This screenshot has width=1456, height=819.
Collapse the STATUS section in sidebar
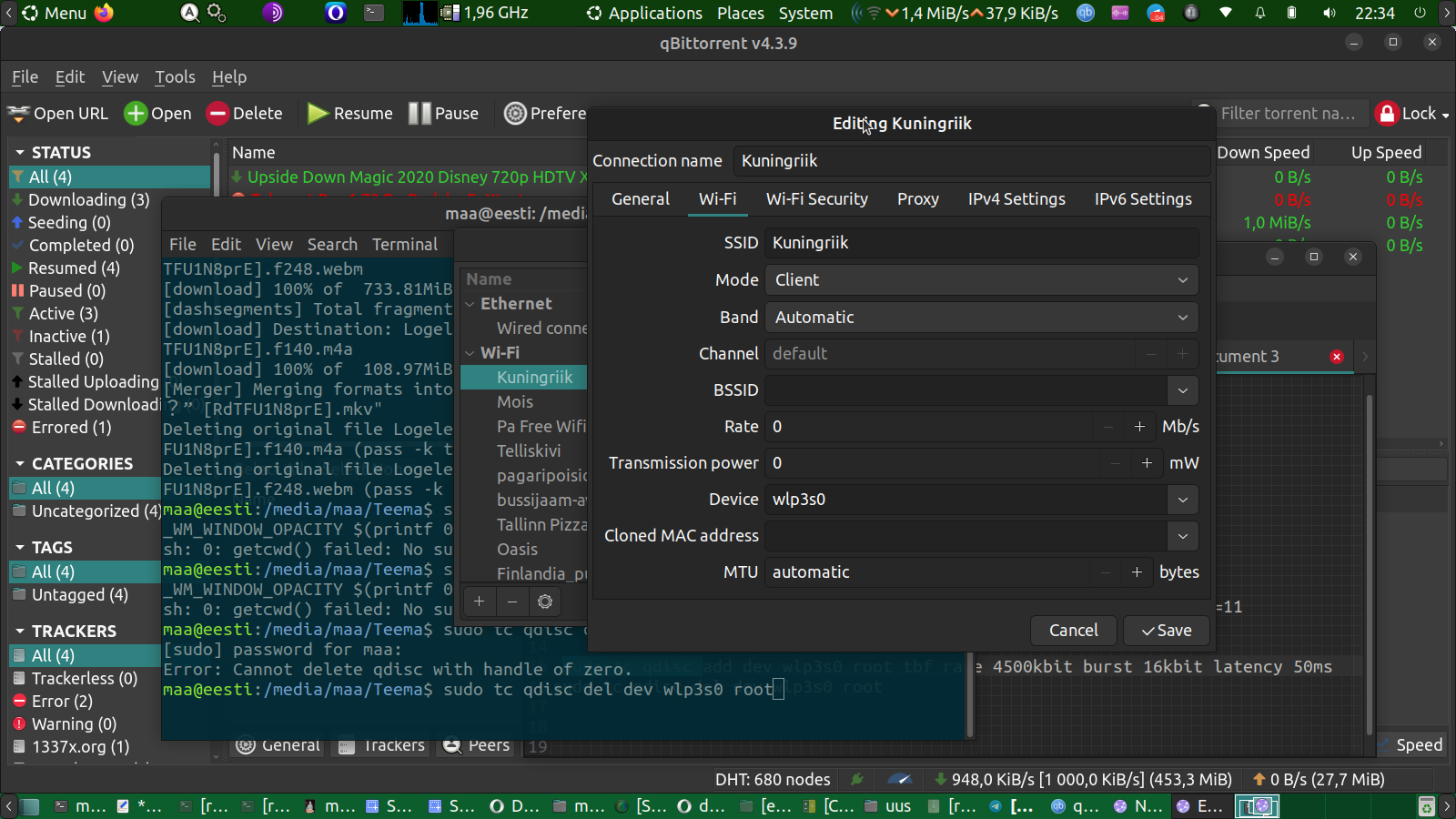[20, 153]
